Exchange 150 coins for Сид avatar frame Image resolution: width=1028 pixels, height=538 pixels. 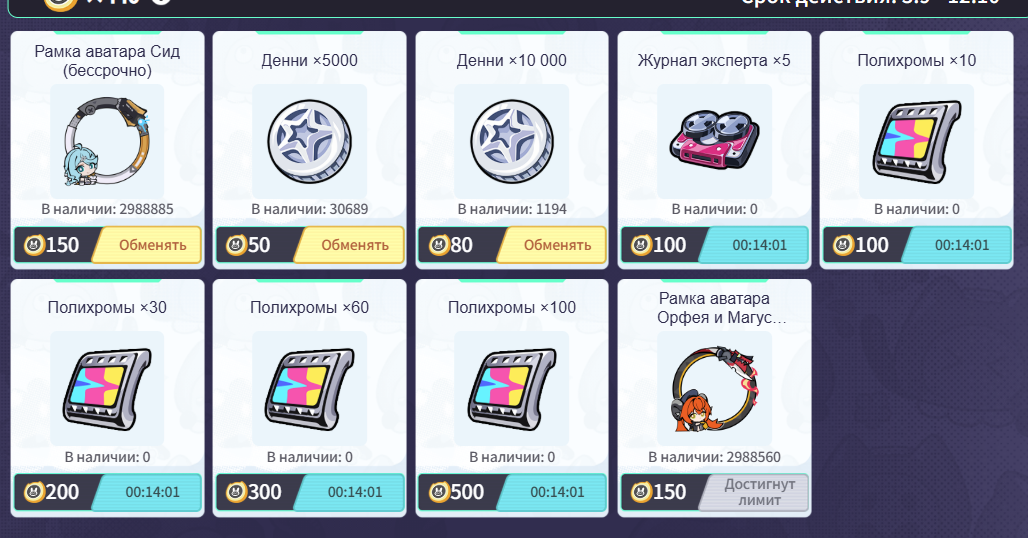[x=146, y=245]
